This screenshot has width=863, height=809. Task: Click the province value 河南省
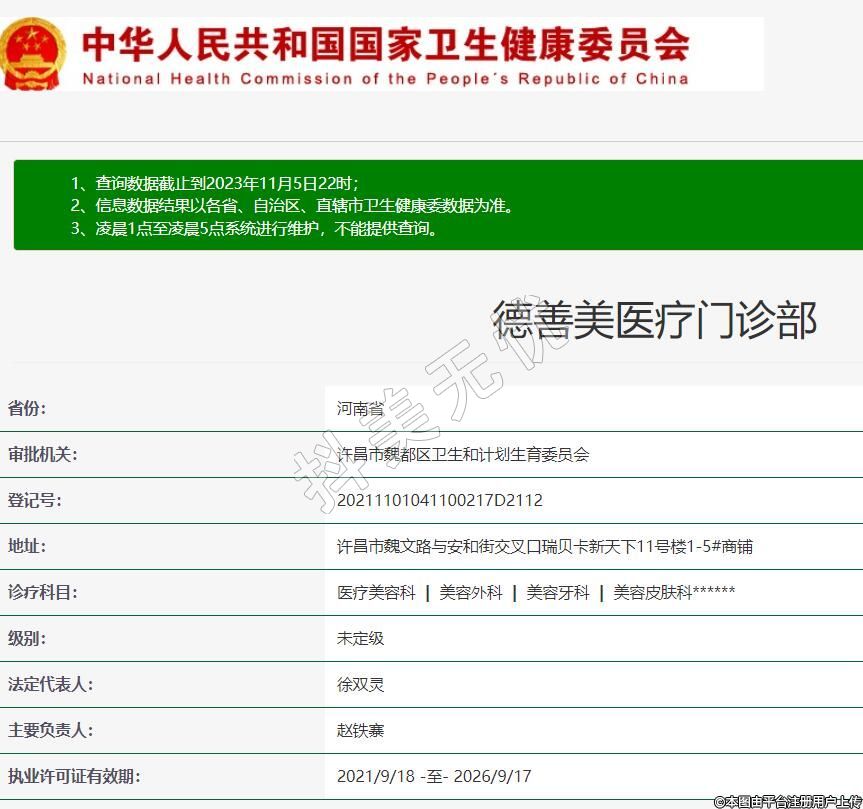(x=360, y=408)
